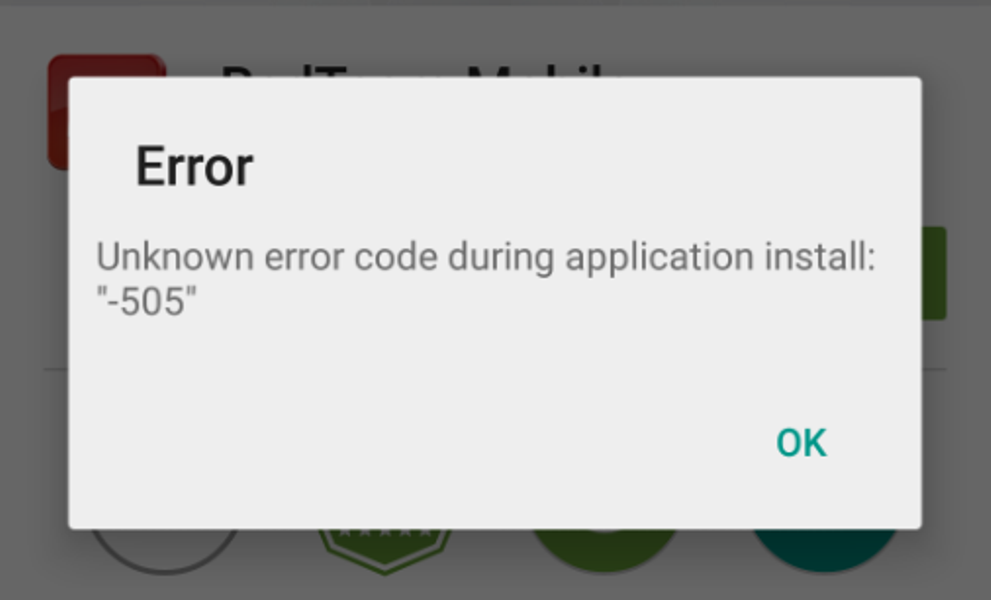Click the word "install:" in the message

pyautogui.click(x=820, y=257)
